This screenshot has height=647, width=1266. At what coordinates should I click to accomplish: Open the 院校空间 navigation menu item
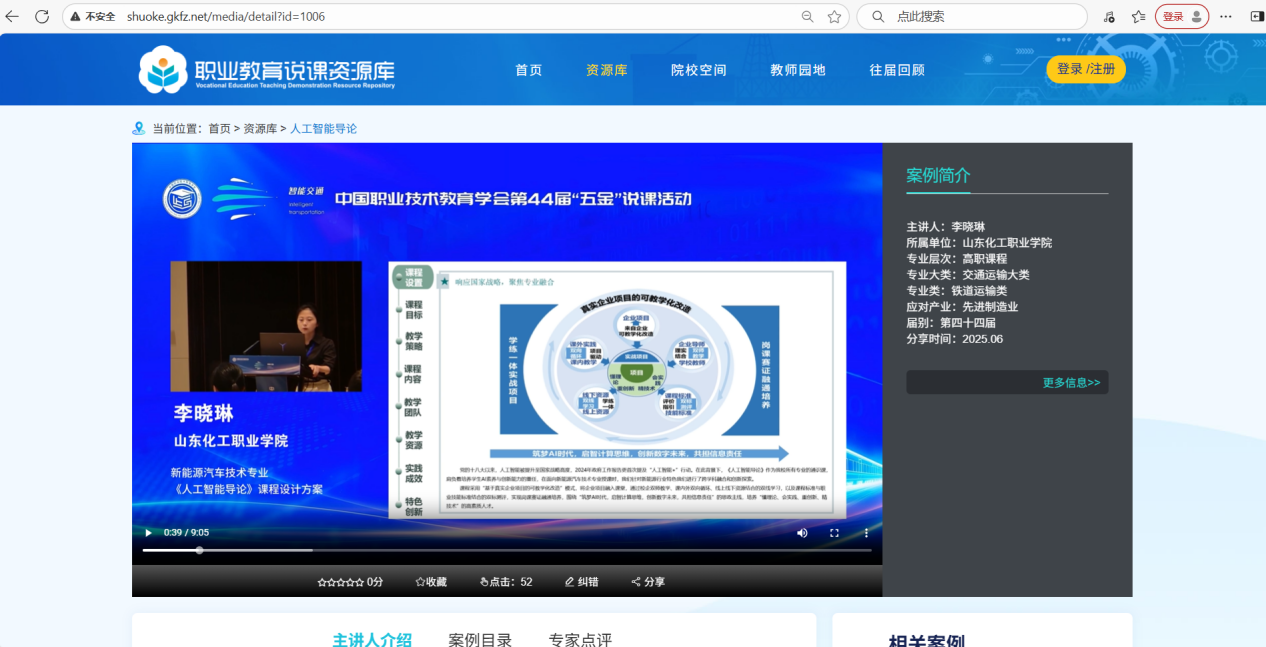coord(698,70)
